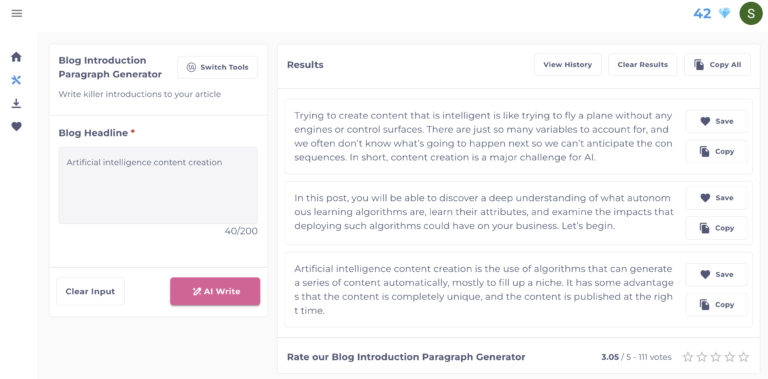
Task: Copy All results
Action: 717,65
